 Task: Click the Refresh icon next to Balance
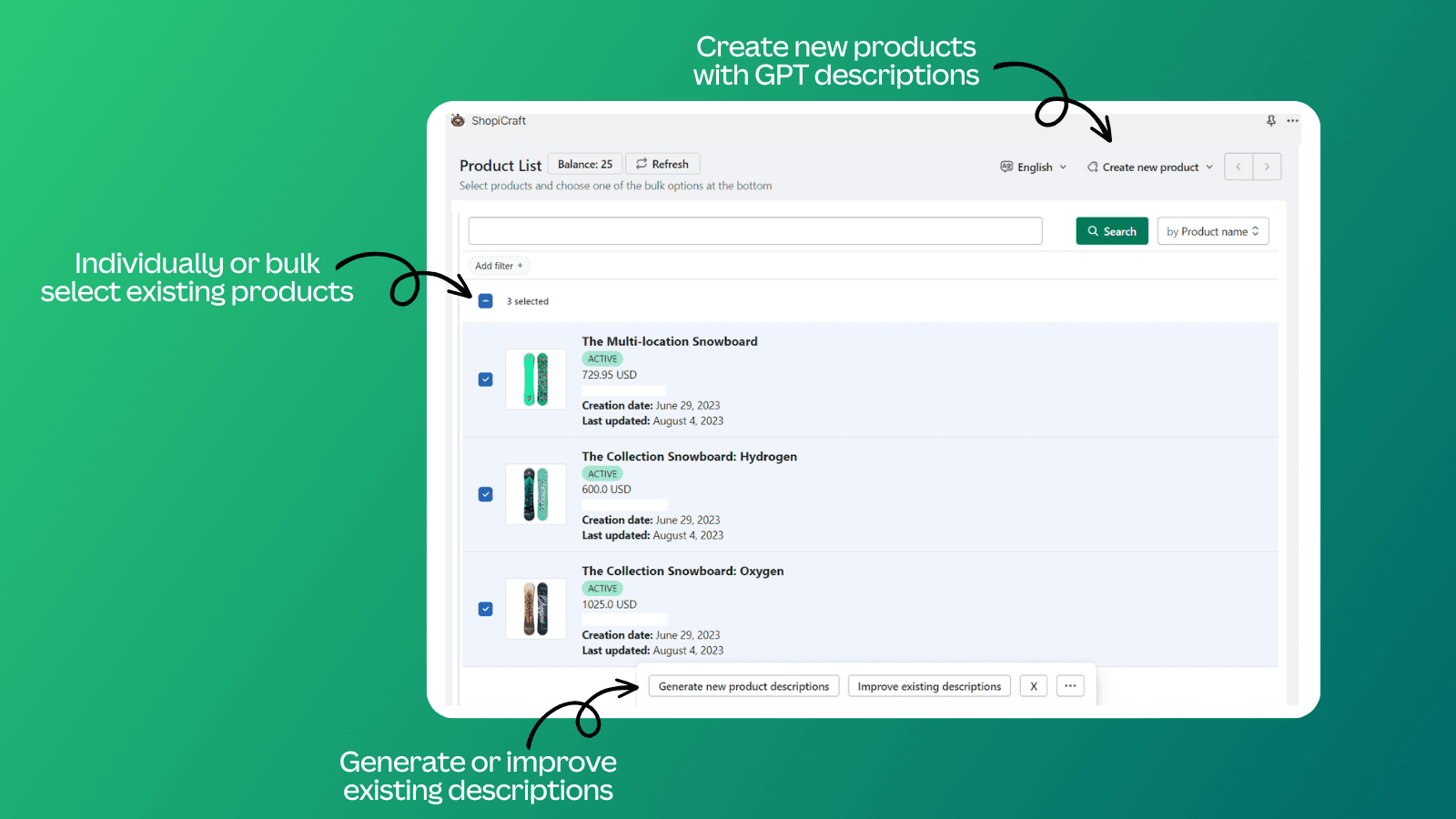point(642,163)
